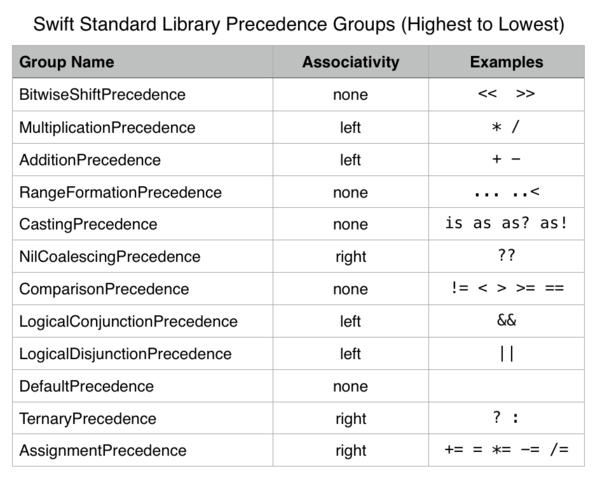Click the << >> shift operators cell
Screen dimensions: 600x478
(506, 95)
